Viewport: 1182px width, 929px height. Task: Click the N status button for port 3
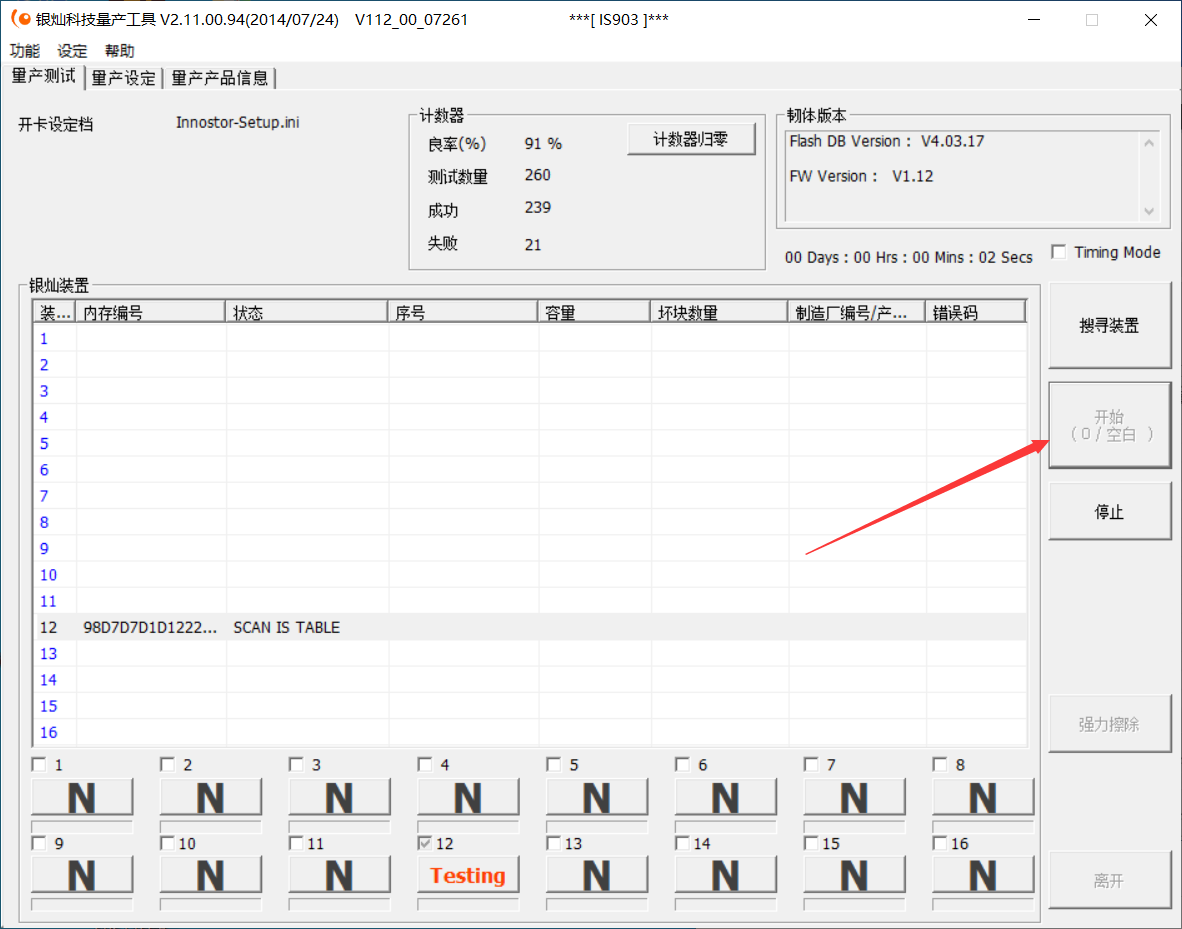(x=339, y=797)
